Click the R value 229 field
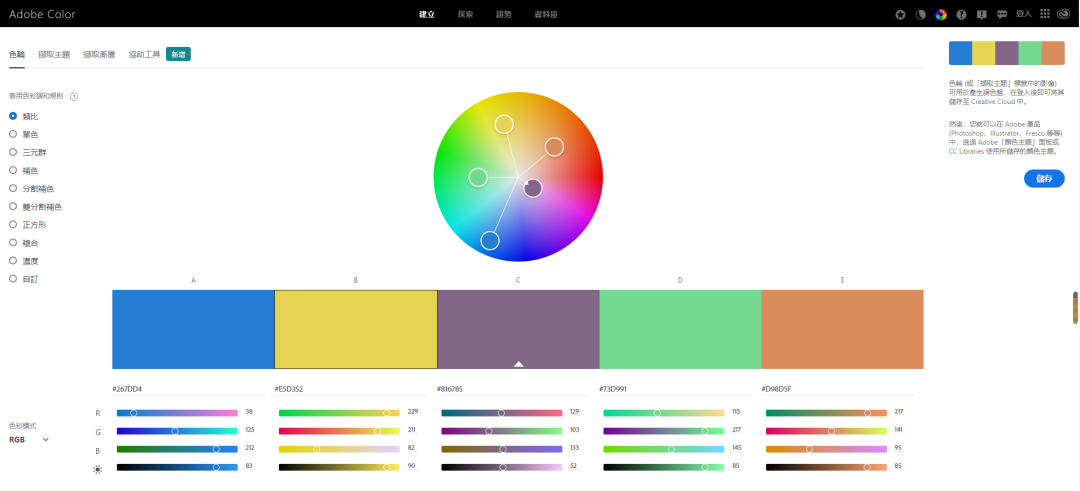1080x491 pixels. [414, 412]
